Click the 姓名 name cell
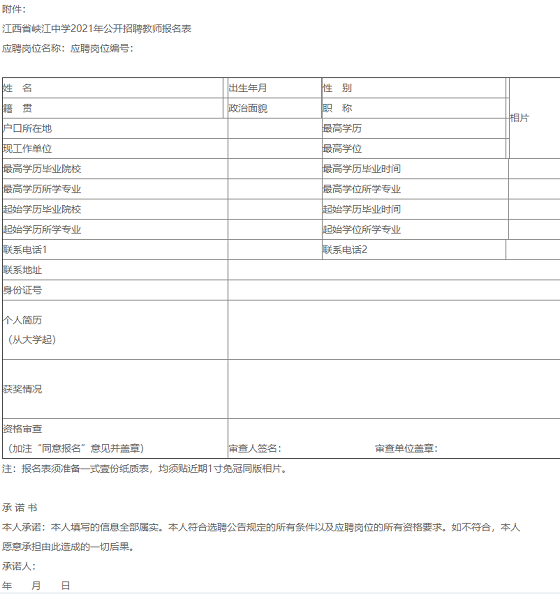The image size is (560, 594). point(113,88)
